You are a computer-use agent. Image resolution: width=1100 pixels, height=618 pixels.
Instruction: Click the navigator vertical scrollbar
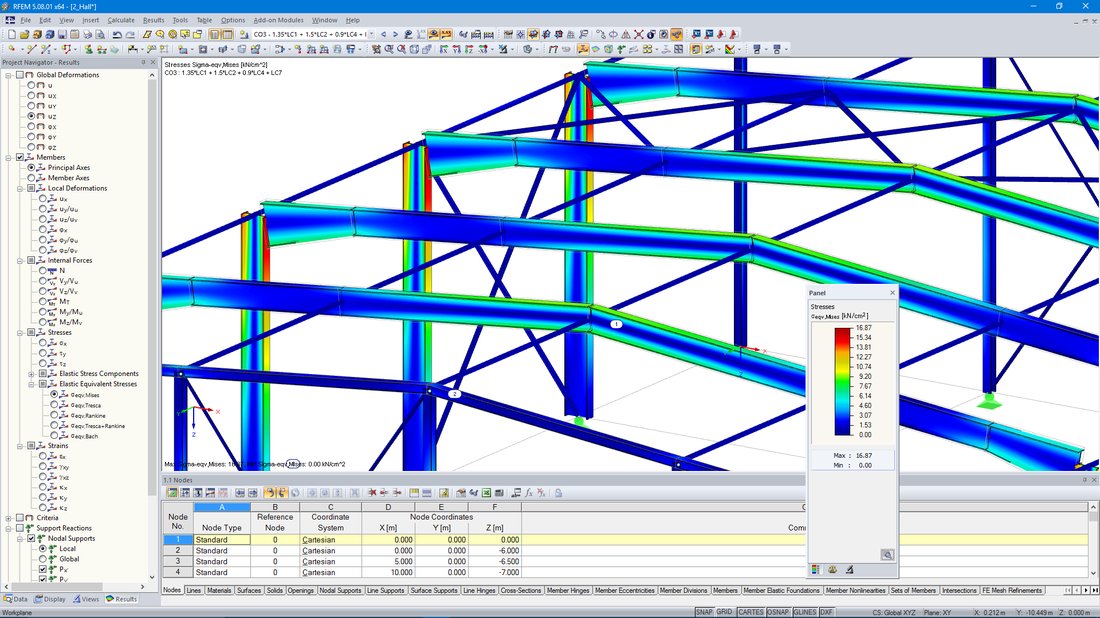coord(152,288)
